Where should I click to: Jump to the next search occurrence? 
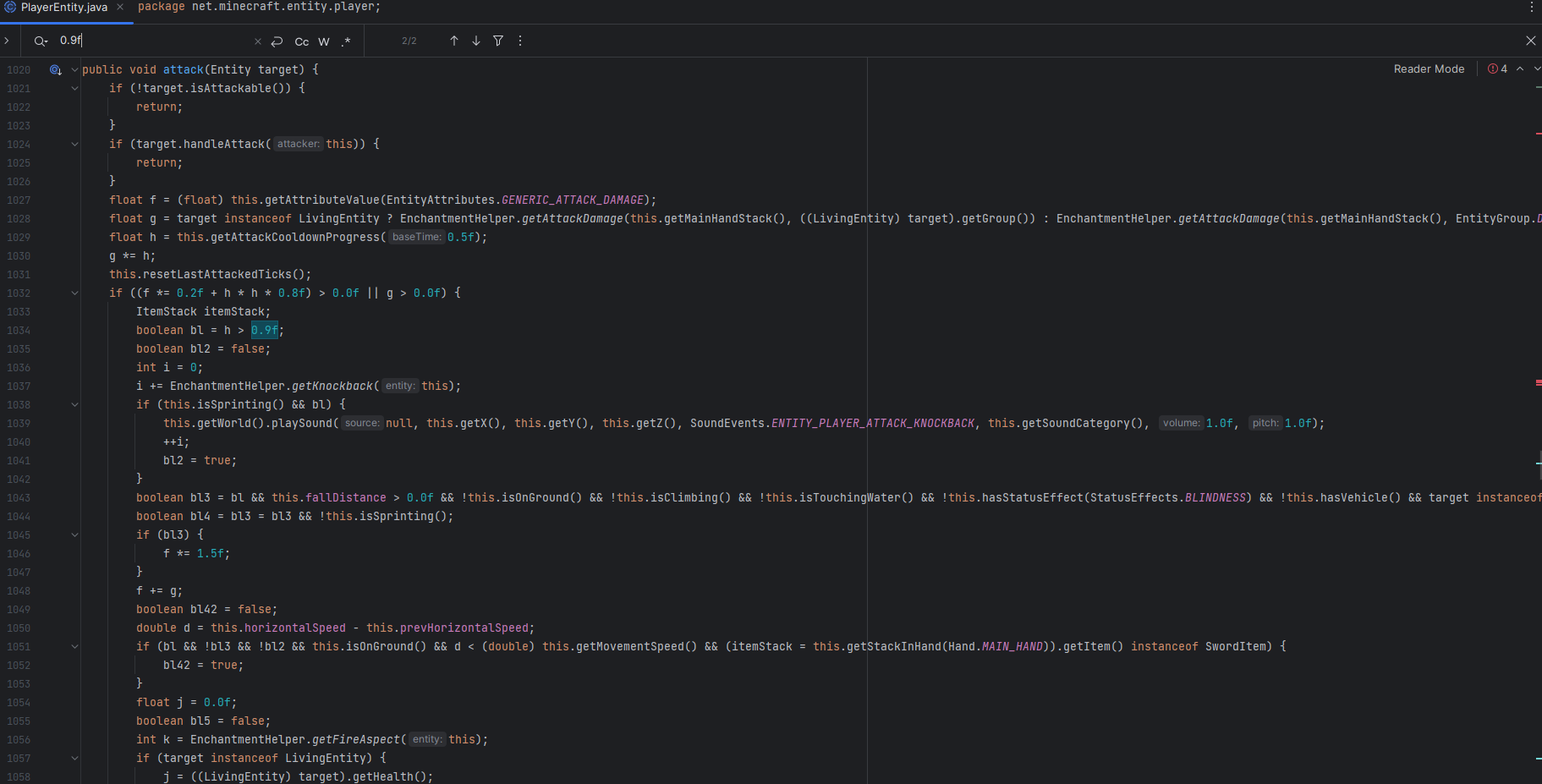pyautogui.click(x=476, y=41)
